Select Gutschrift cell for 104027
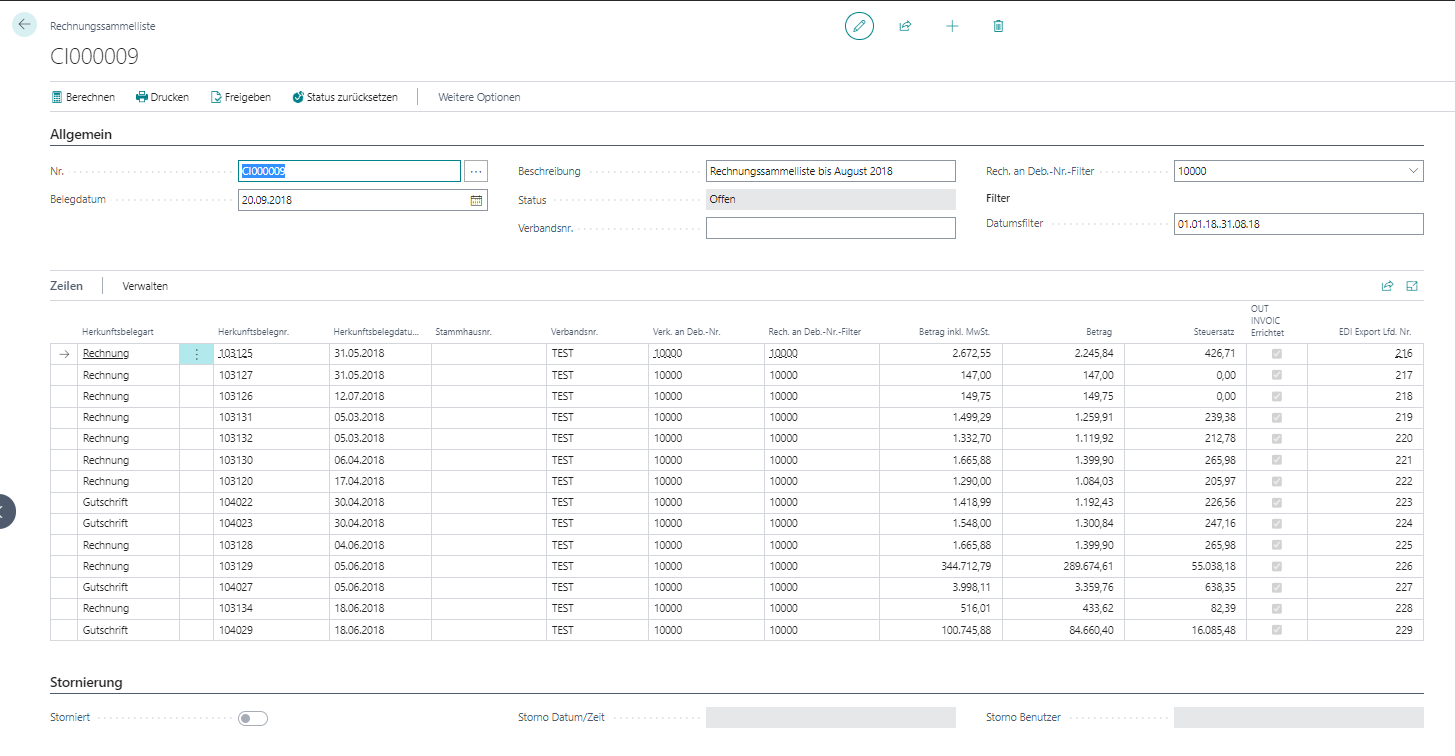This screenshot has height=756, width=1455. (x=128, y=587)
